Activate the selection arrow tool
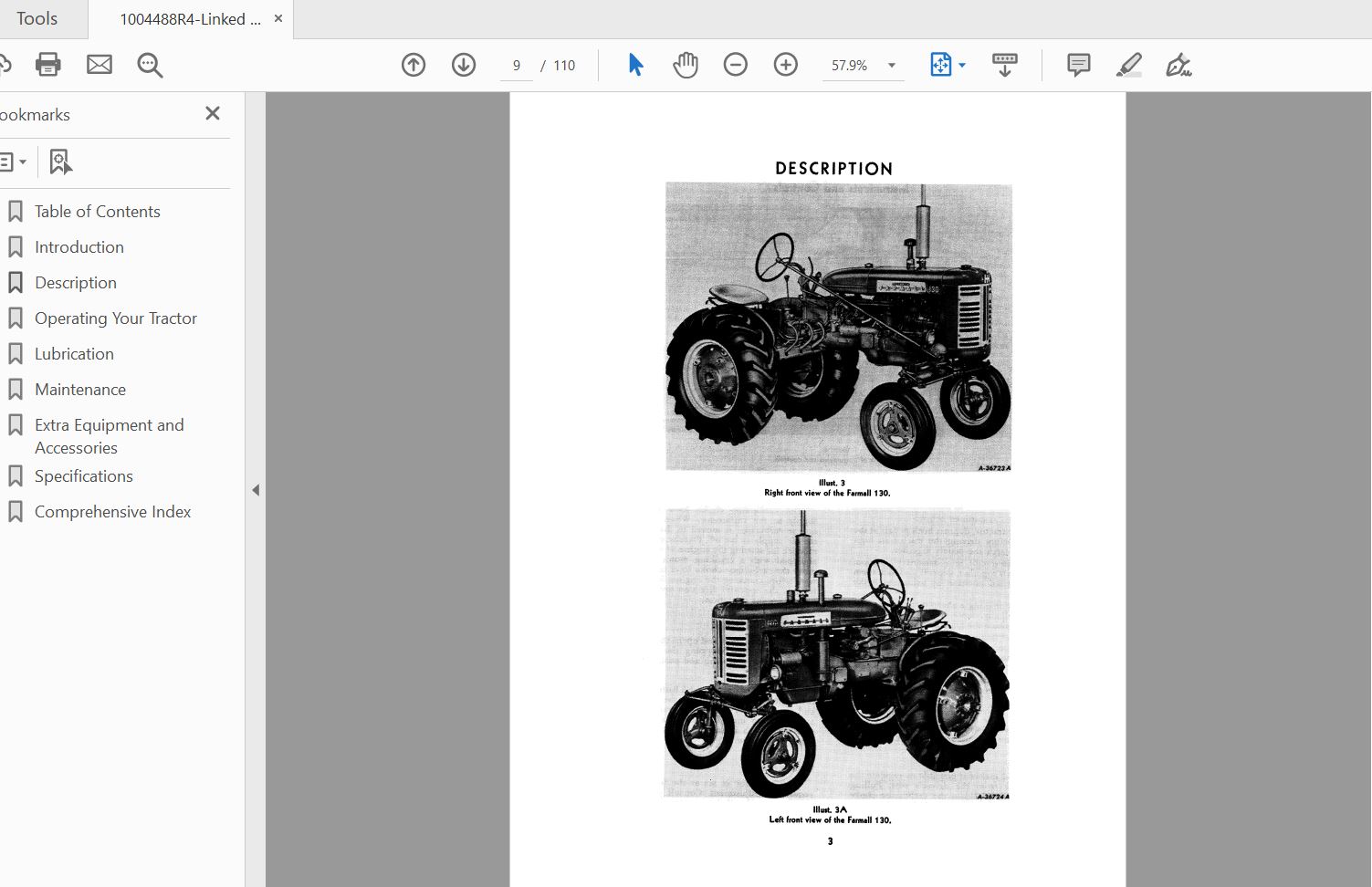 (635, 65)
